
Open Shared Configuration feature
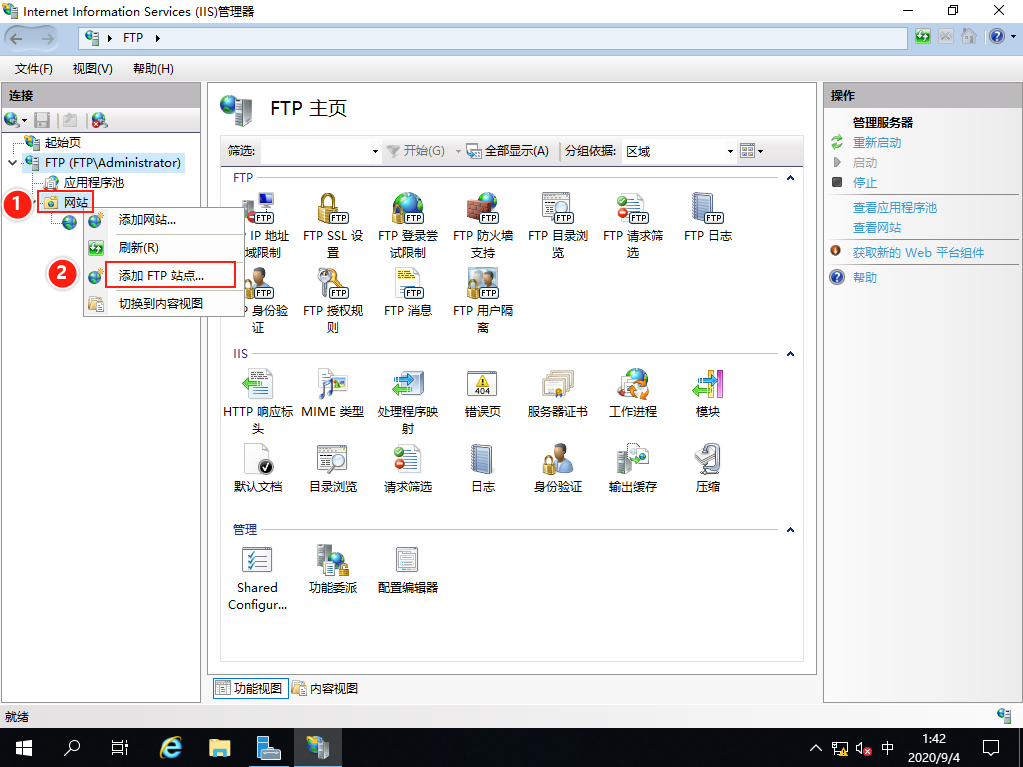258,578
